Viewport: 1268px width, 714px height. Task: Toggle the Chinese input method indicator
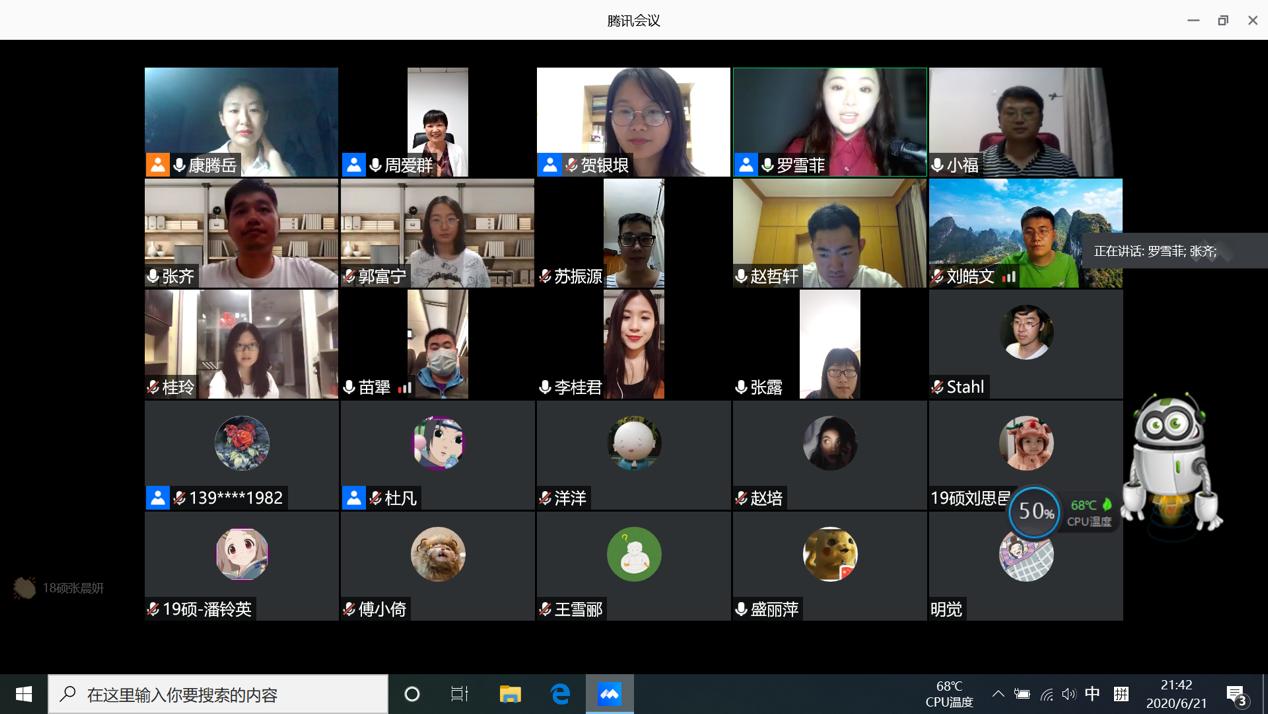point(1093,693)
